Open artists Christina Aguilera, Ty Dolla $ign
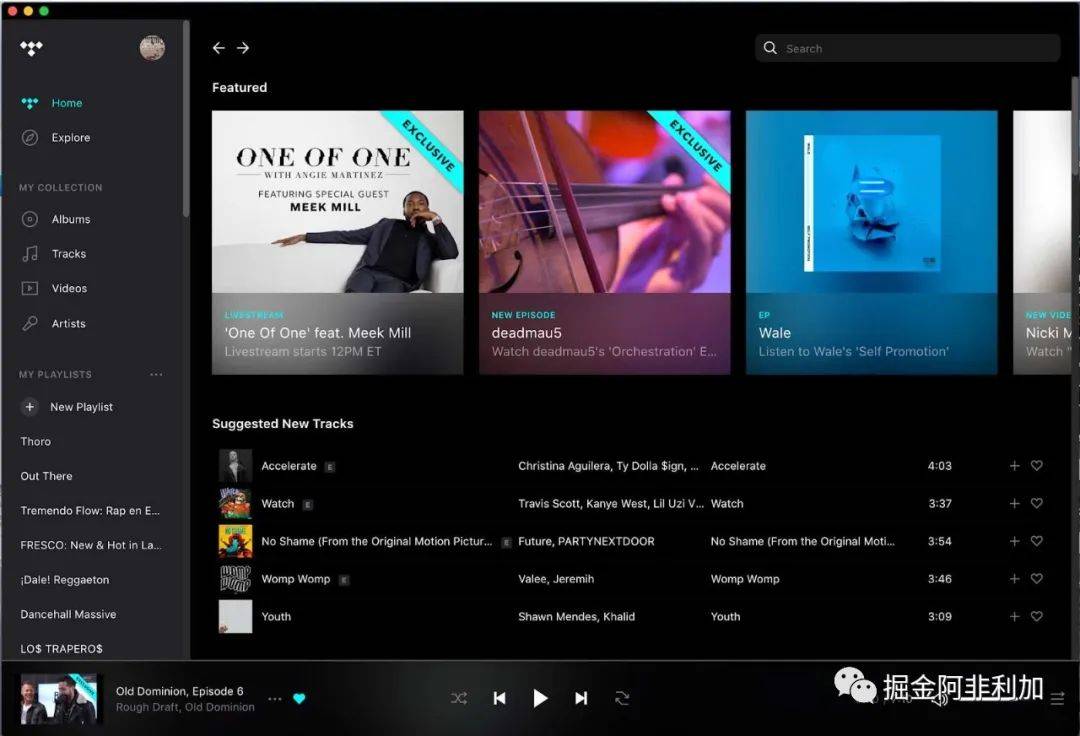 [608, 466]
